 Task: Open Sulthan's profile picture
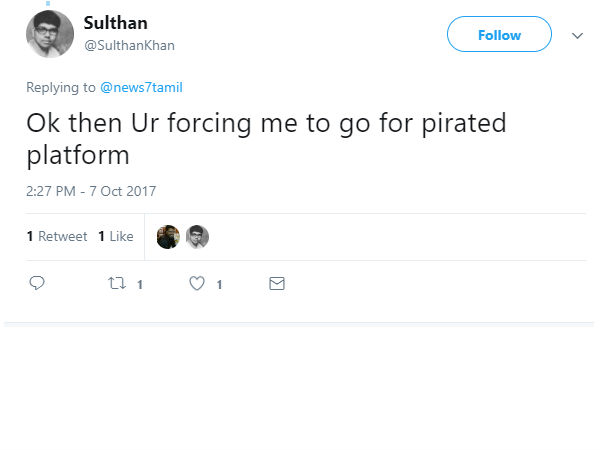click(x=49, y=34)
